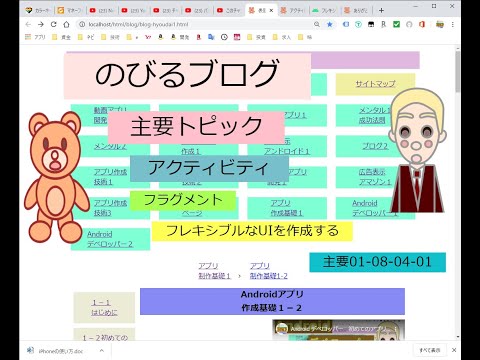Bookmark this page with the star
The image size is (480, 360).
[330, 24]
